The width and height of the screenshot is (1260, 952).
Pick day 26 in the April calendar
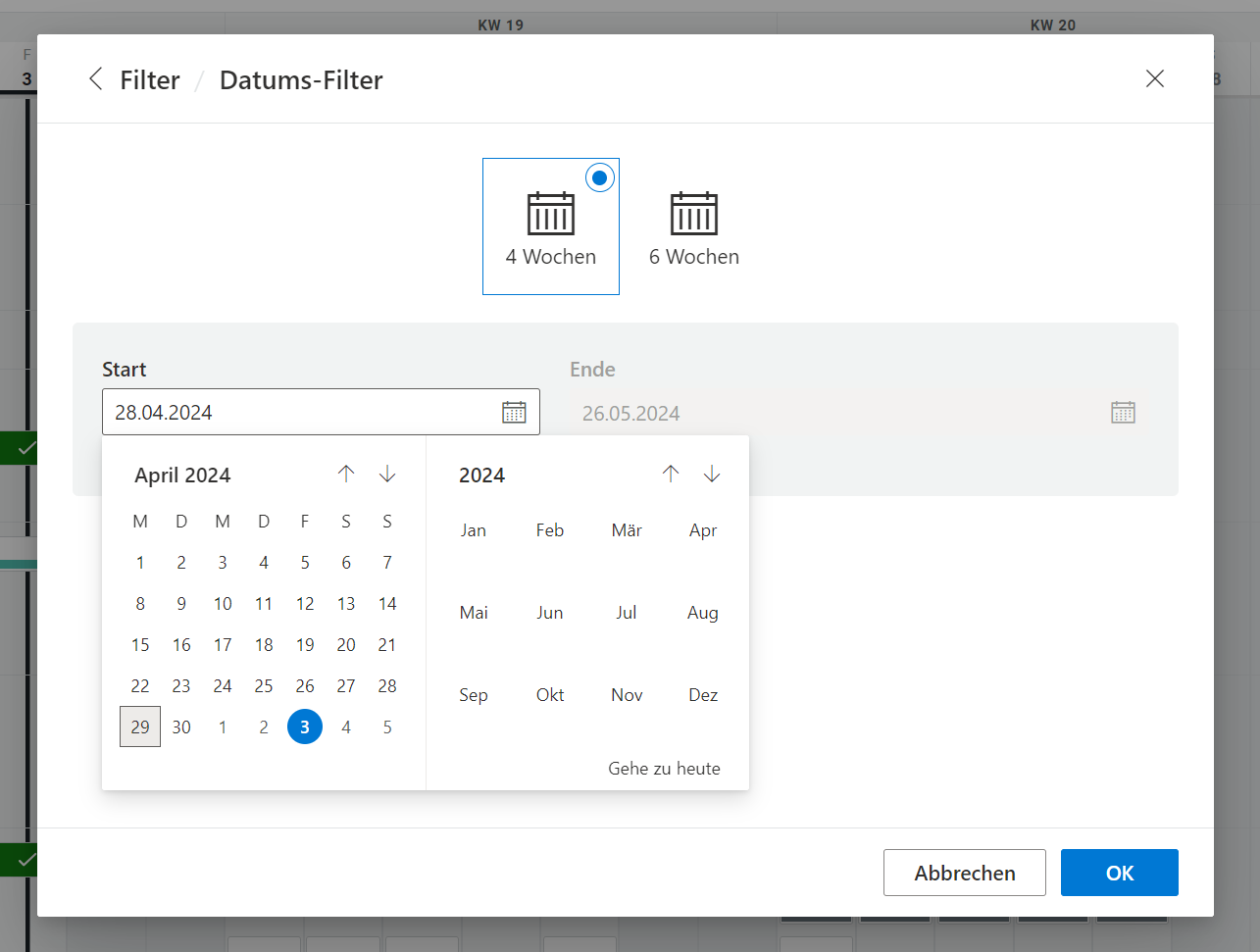(x=305, y=686)
